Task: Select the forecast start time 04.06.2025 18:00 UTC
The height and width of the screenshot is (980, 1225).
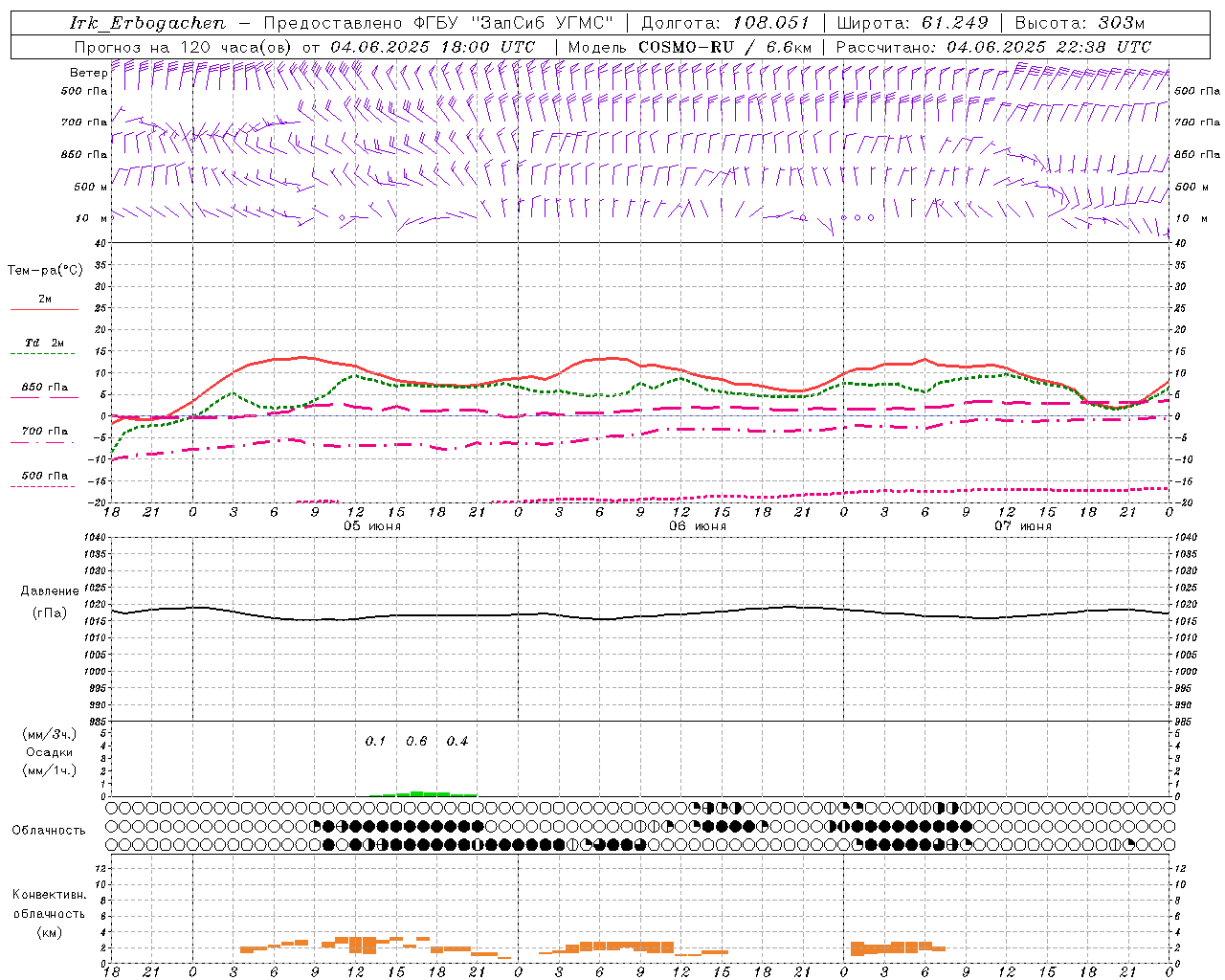Action: pos(433,47)
